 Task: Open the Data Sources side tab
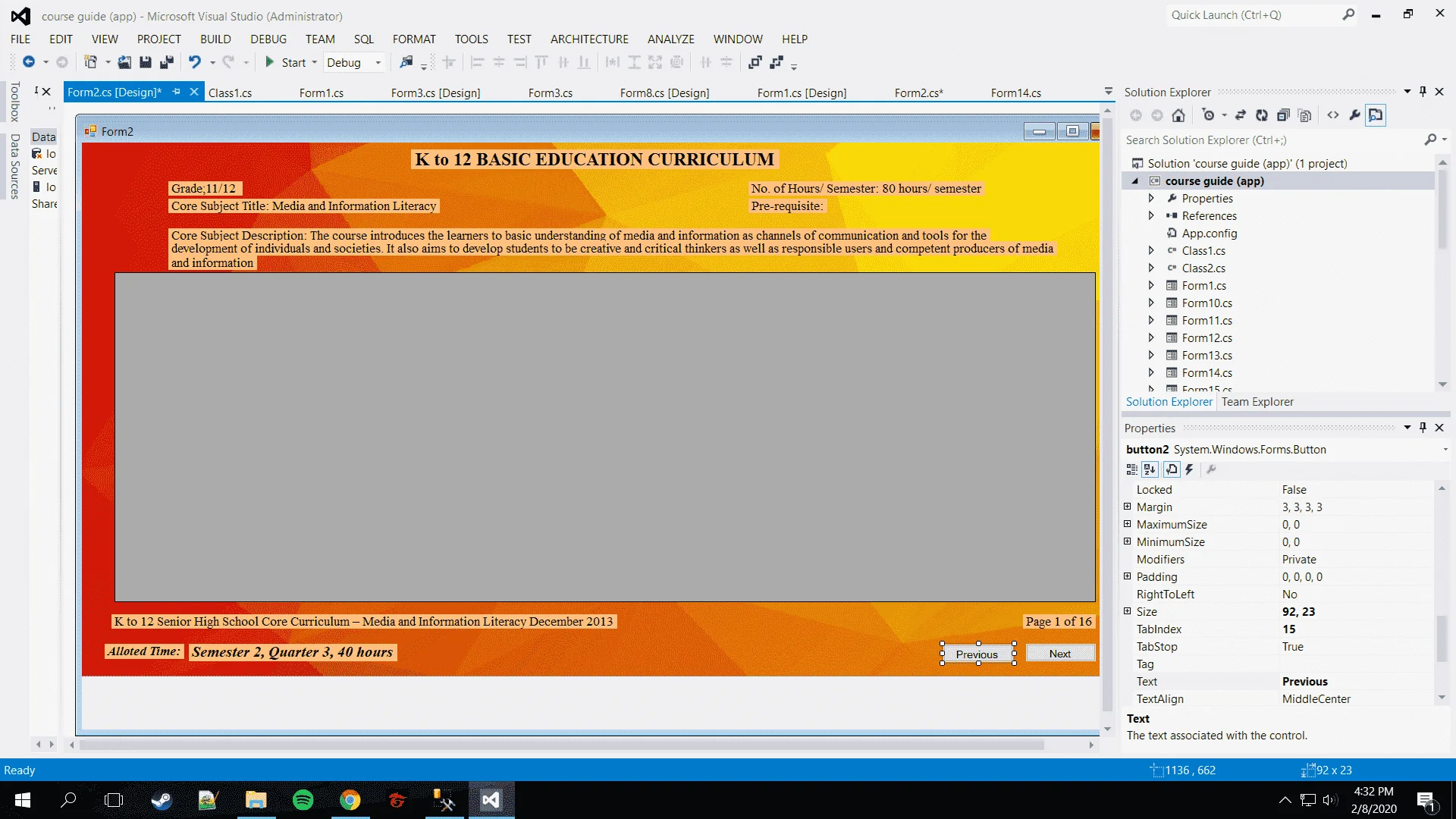[14, 166]
